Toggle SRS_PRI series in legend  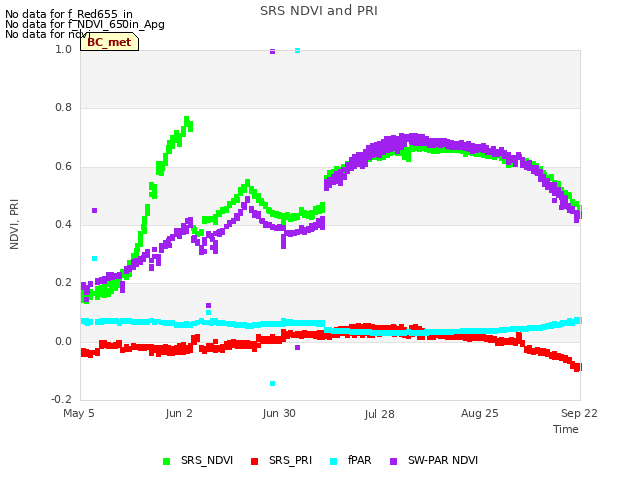click(281, 461)
